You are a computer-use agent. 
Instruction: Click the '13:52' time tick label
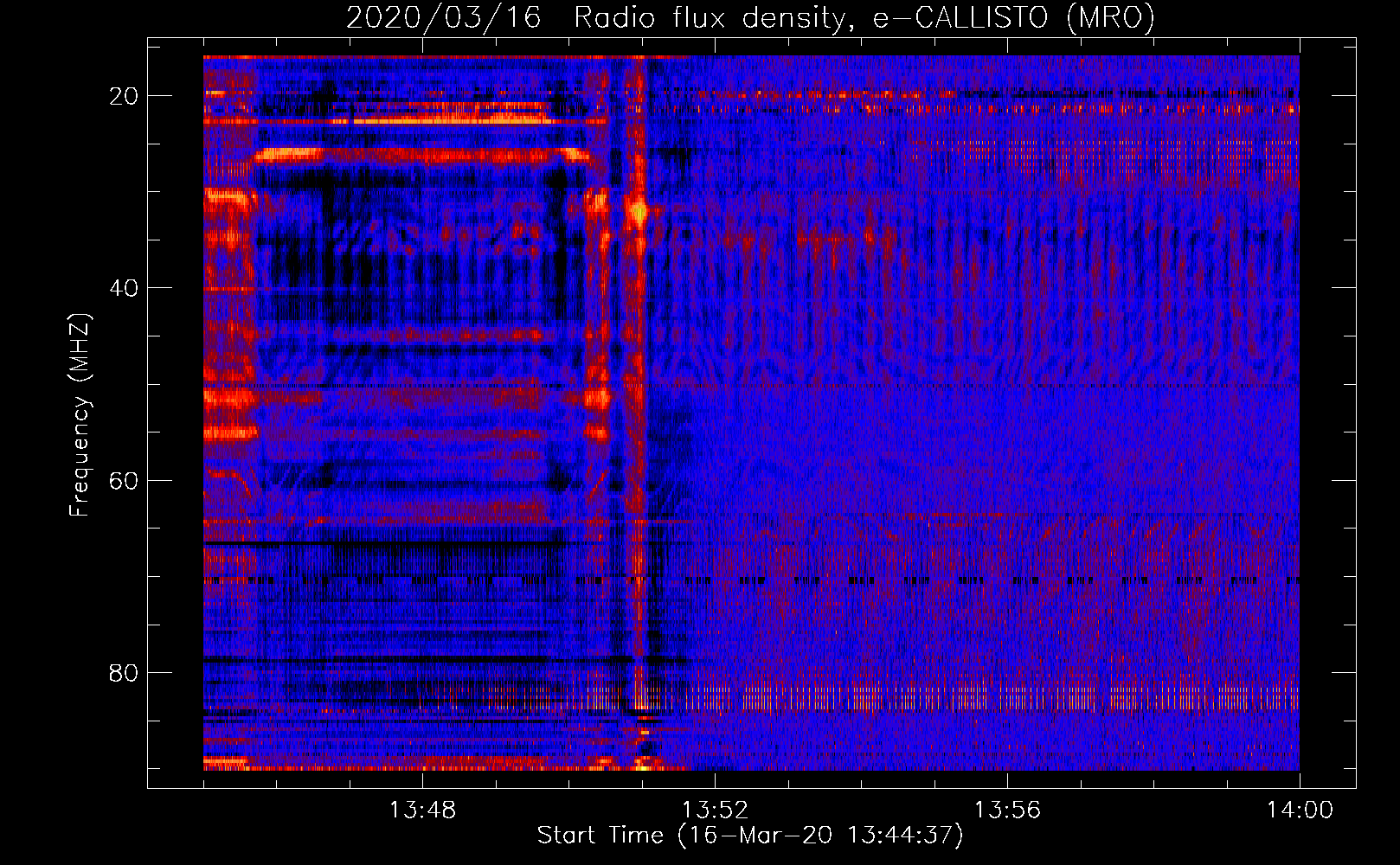(715, 811)
